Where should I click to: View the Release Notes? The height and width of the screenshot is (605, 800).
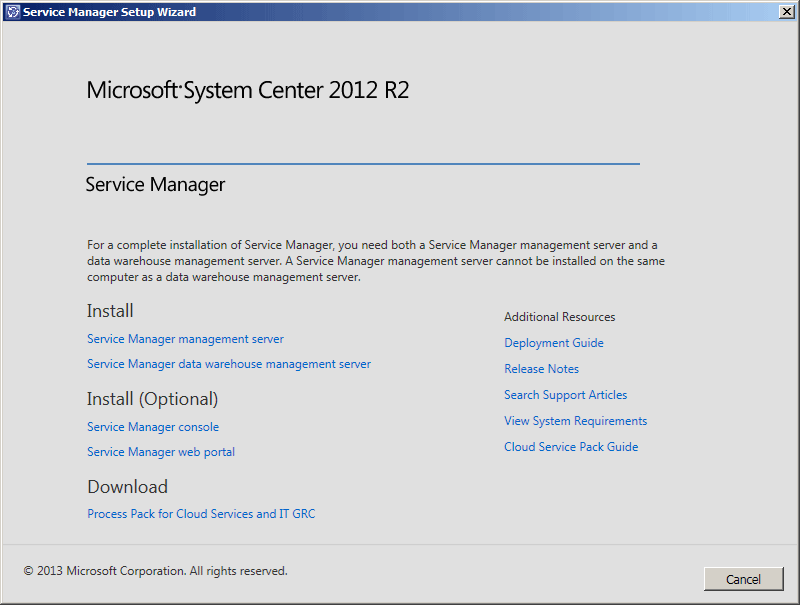pyautogui.click(x=541, y=369)
